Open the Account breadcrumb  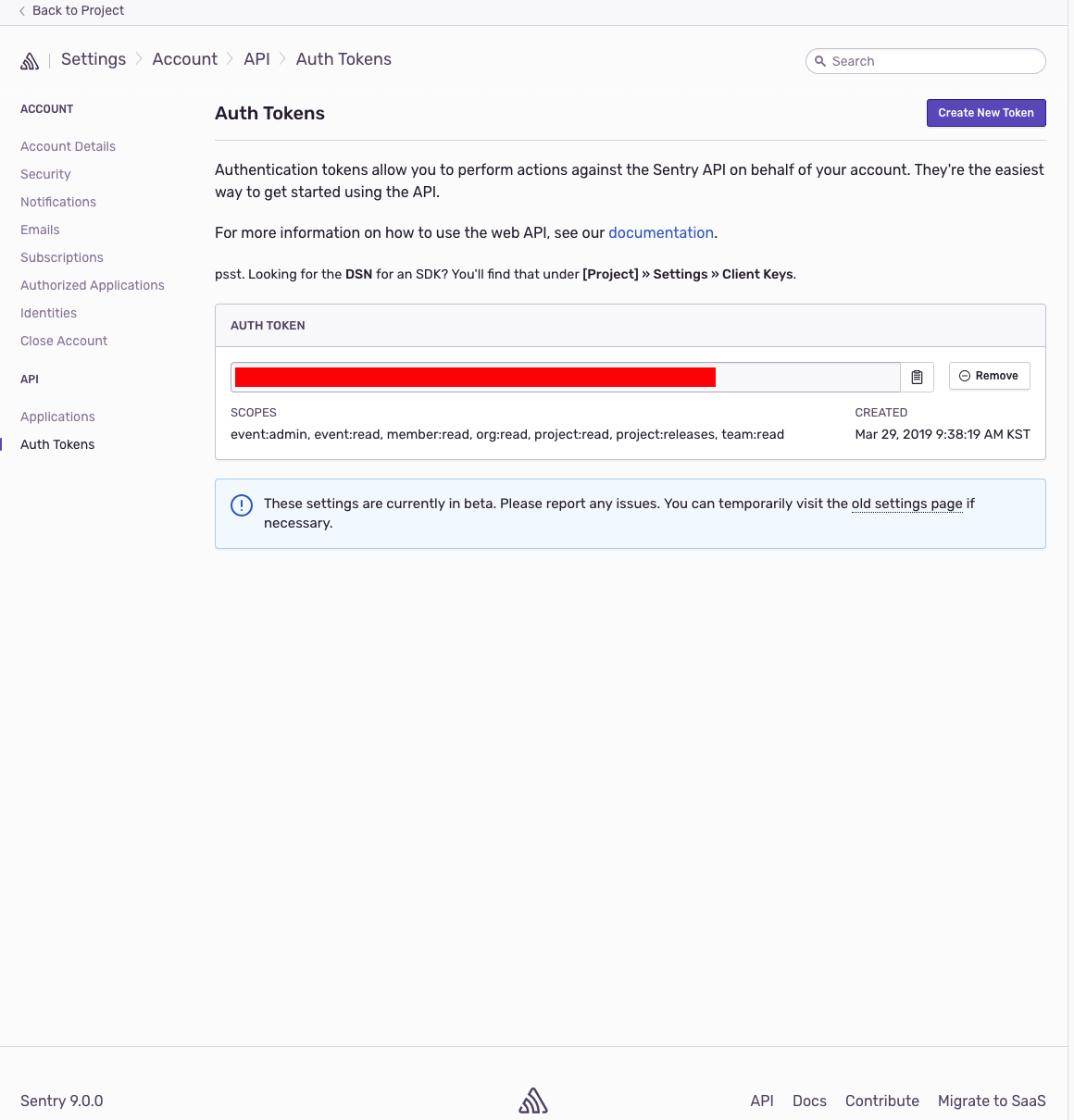click(185, 59)
